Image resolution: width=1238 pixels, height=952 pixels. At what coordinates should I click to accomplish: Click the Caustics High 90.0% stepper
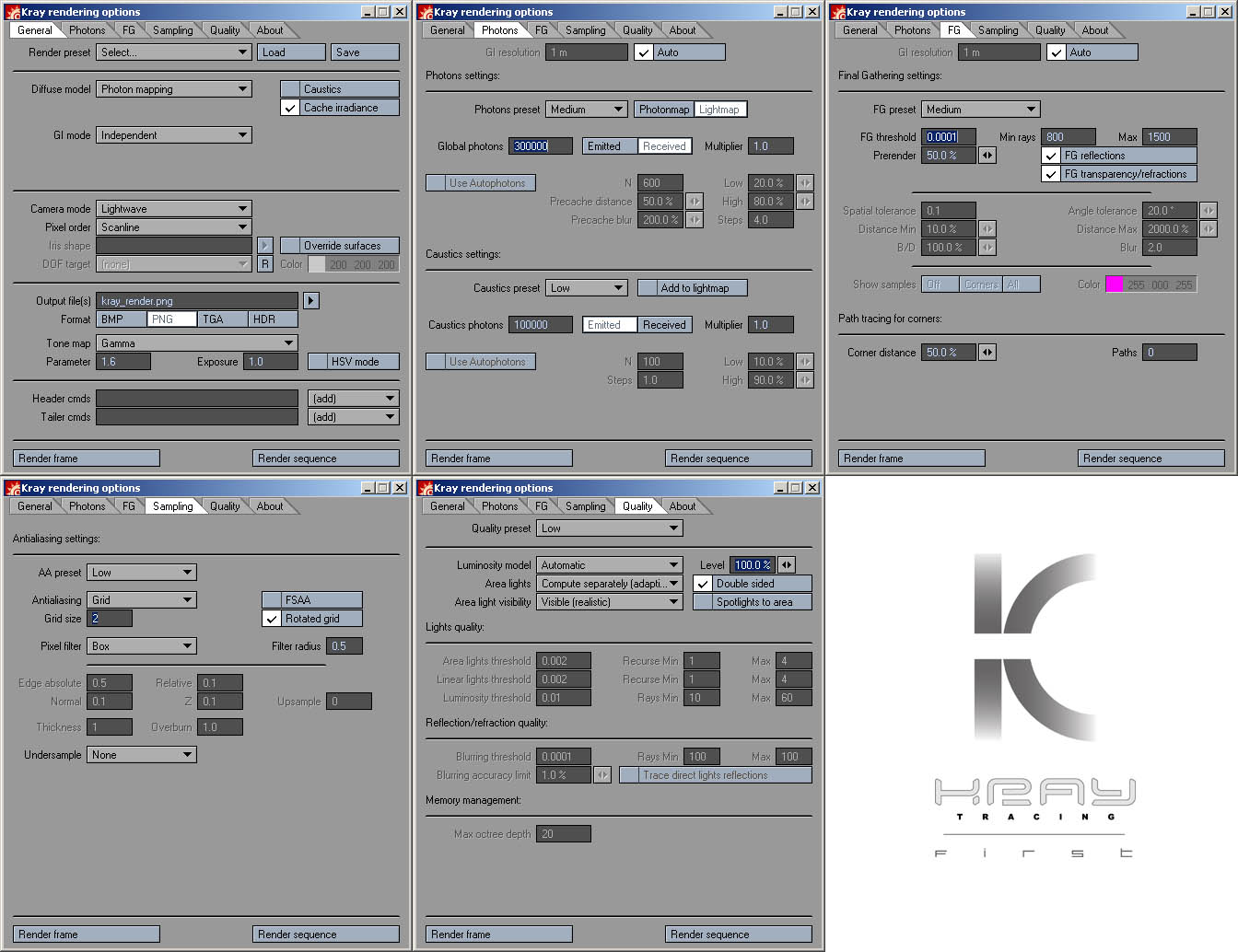pos(804,379)
